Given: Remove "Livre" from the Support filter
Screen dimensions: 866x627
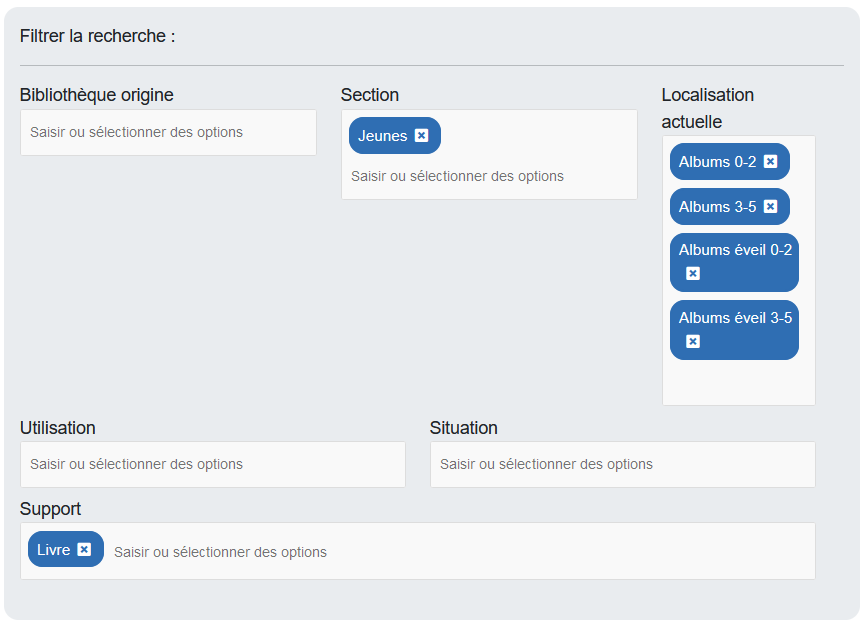Looking at the screenshot, I should (x=84, y=549).
